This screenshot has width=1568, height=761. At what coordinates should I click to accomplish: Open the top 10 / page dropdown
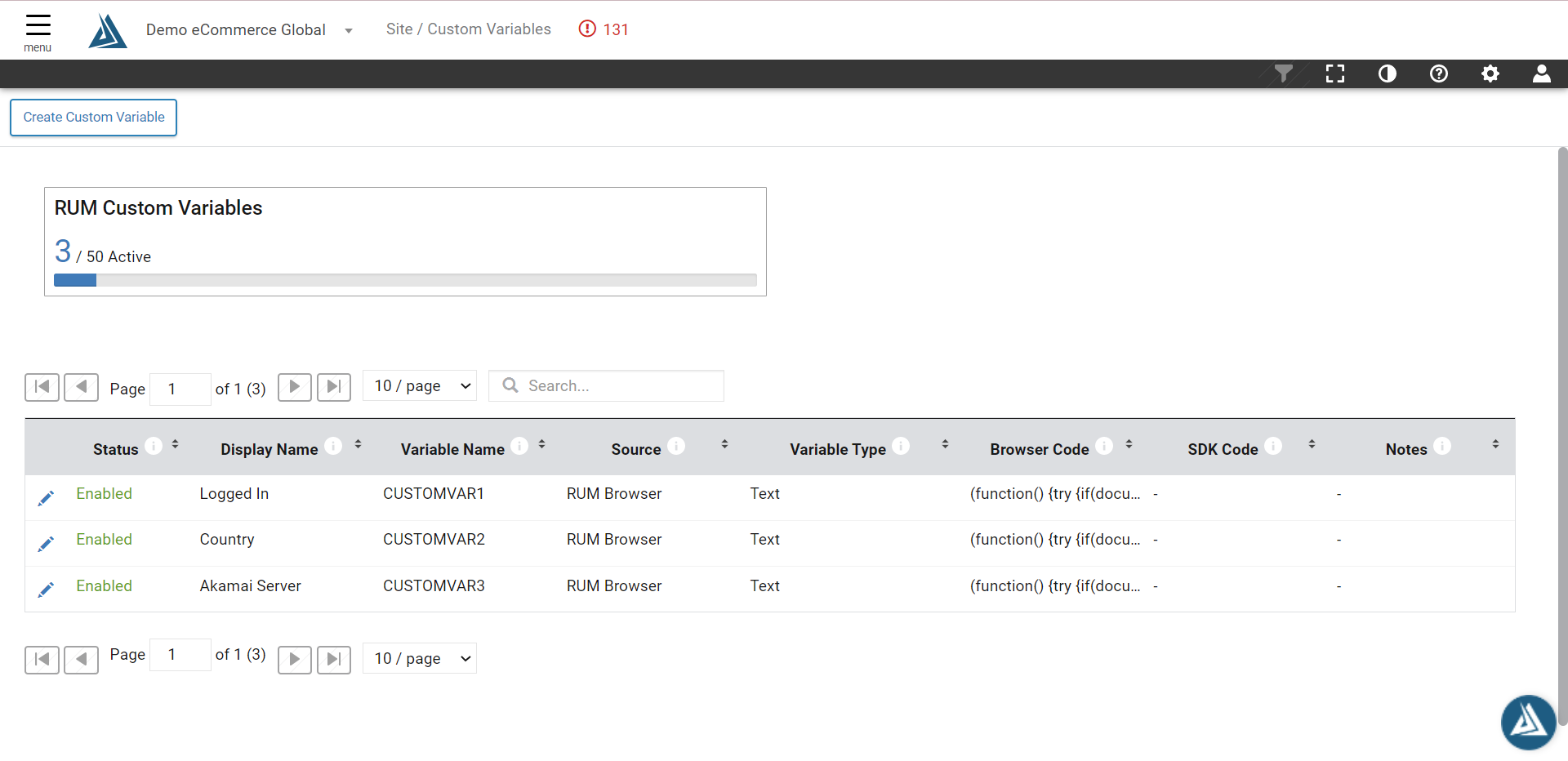pyautogui.click(x=420, y=385)
